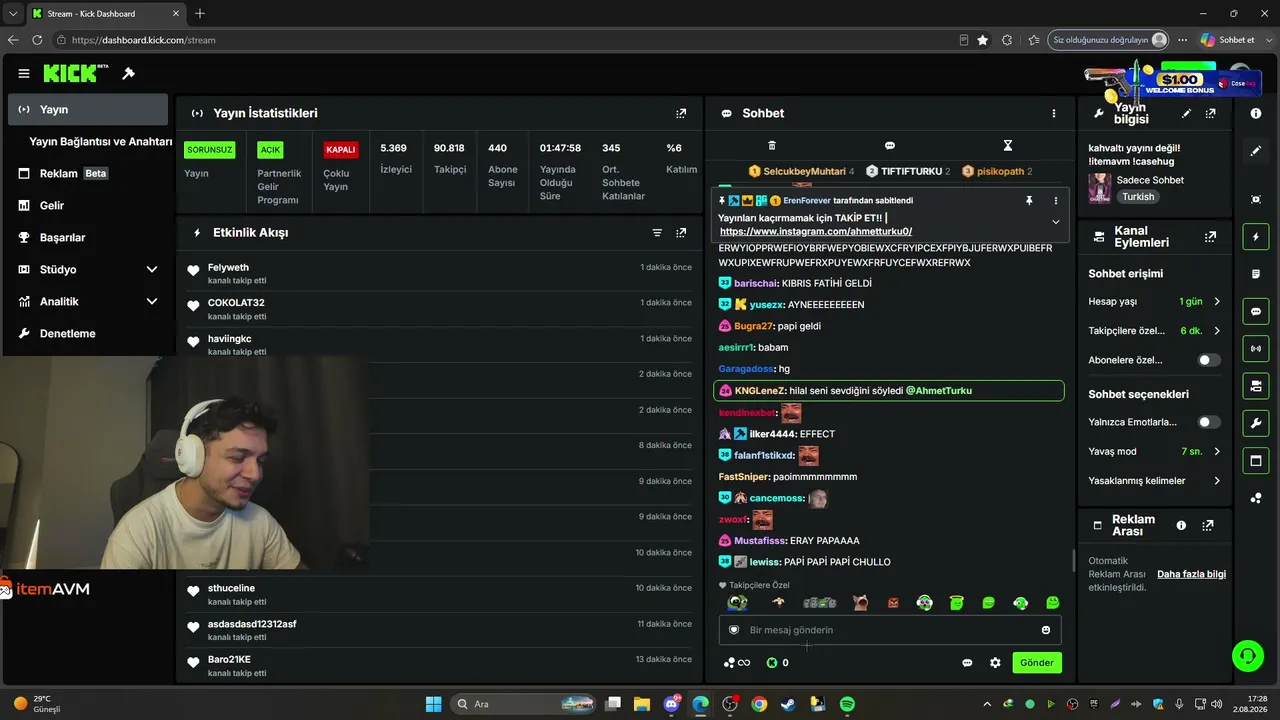Click the Windows Start button
The width and height of the screenshot is (1280, 720).
(x=433, y=704)
